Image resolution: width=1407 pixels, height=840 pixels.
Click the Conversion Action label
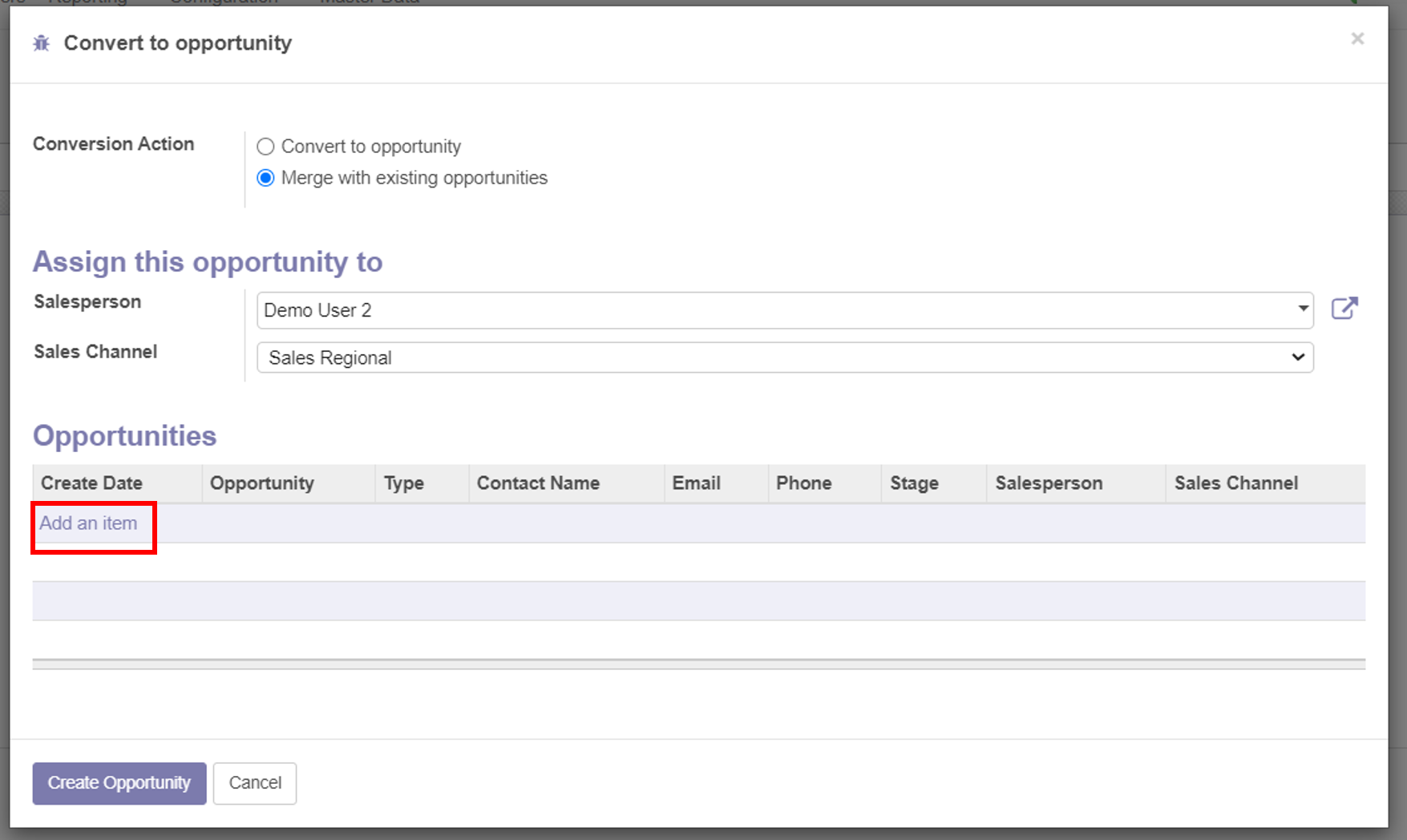pyautogui.click(x=113, y=144)
